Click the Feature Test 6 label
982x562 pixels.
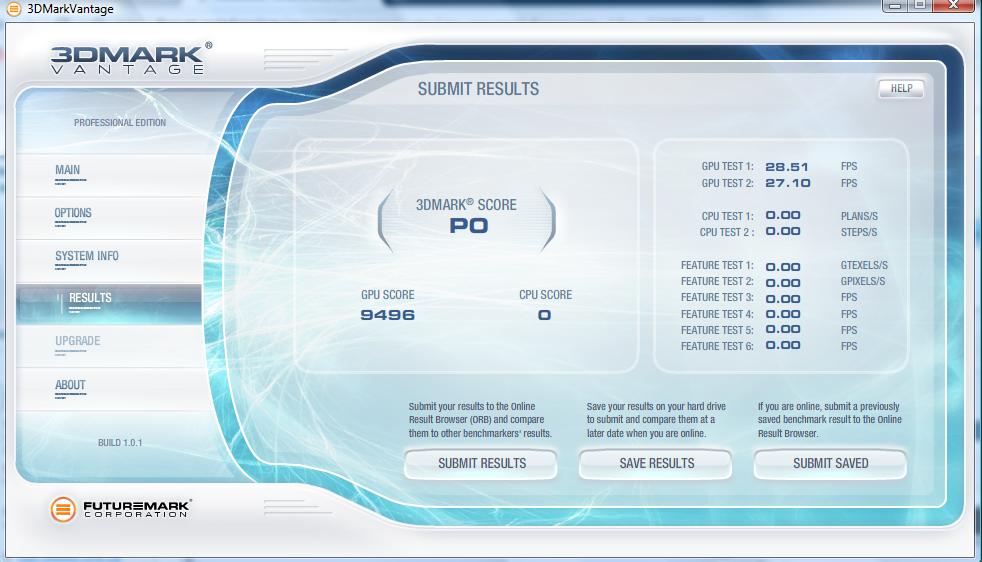(717, 346)
